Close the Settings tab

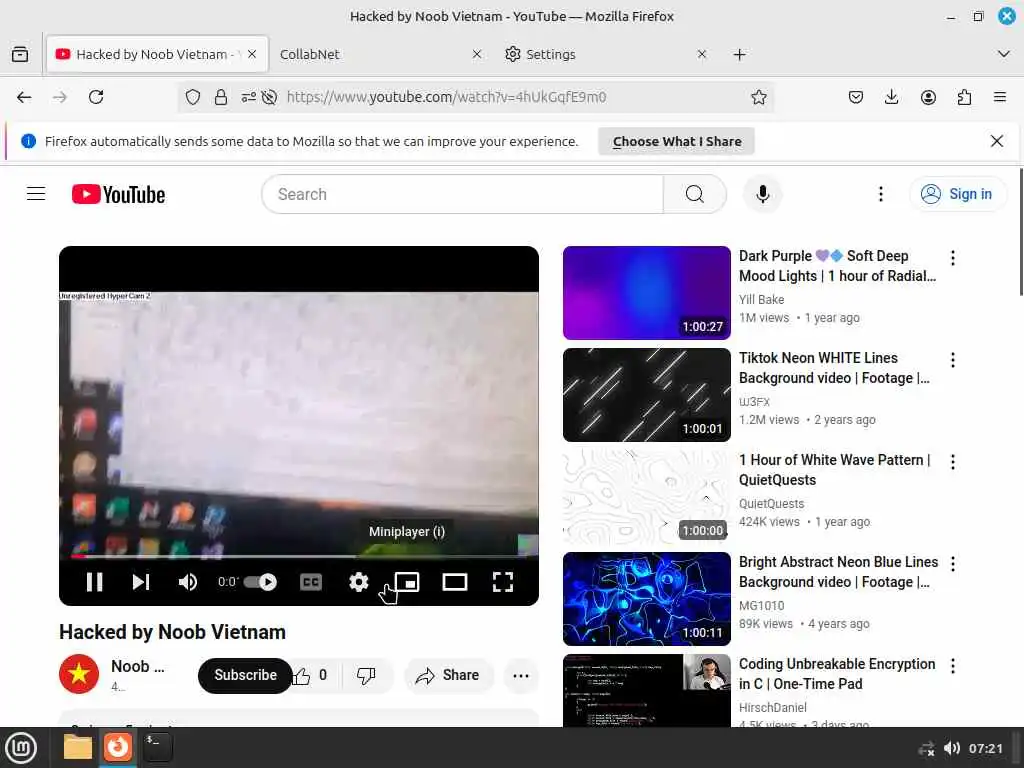pos(701,54)
